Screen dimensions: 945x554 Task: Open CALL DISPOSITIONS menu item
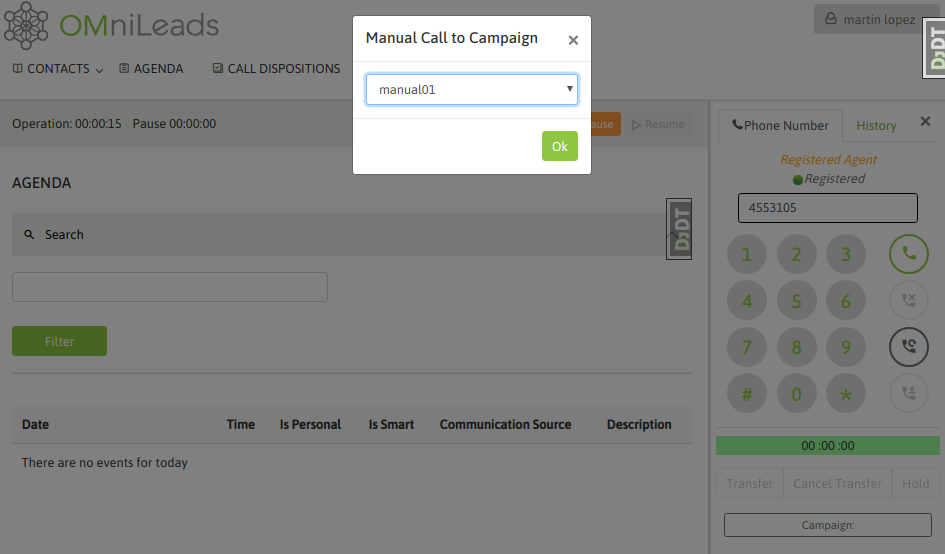pyautogui.click(x=277, y=69)
